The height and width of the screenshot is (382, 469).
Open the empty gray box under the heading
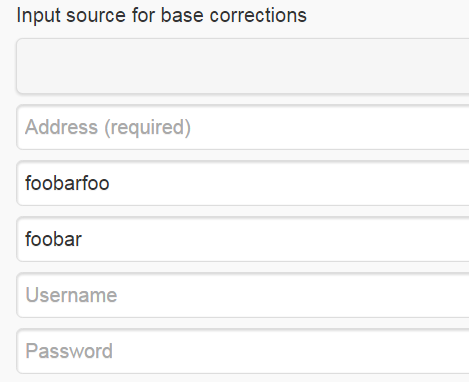(x=243, y=66)
